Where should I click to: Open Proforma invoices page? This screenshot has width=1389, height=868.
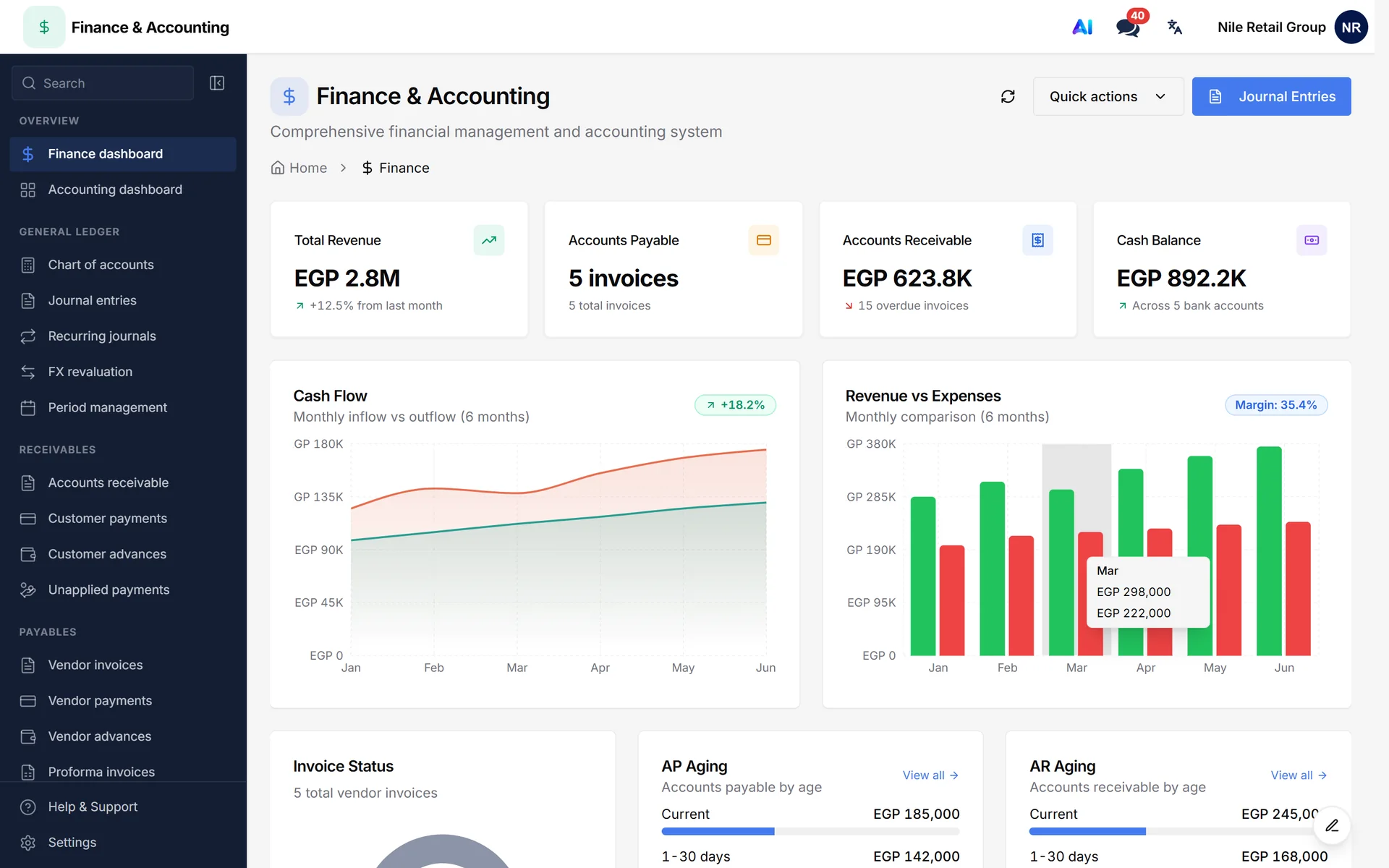point(123,772)
